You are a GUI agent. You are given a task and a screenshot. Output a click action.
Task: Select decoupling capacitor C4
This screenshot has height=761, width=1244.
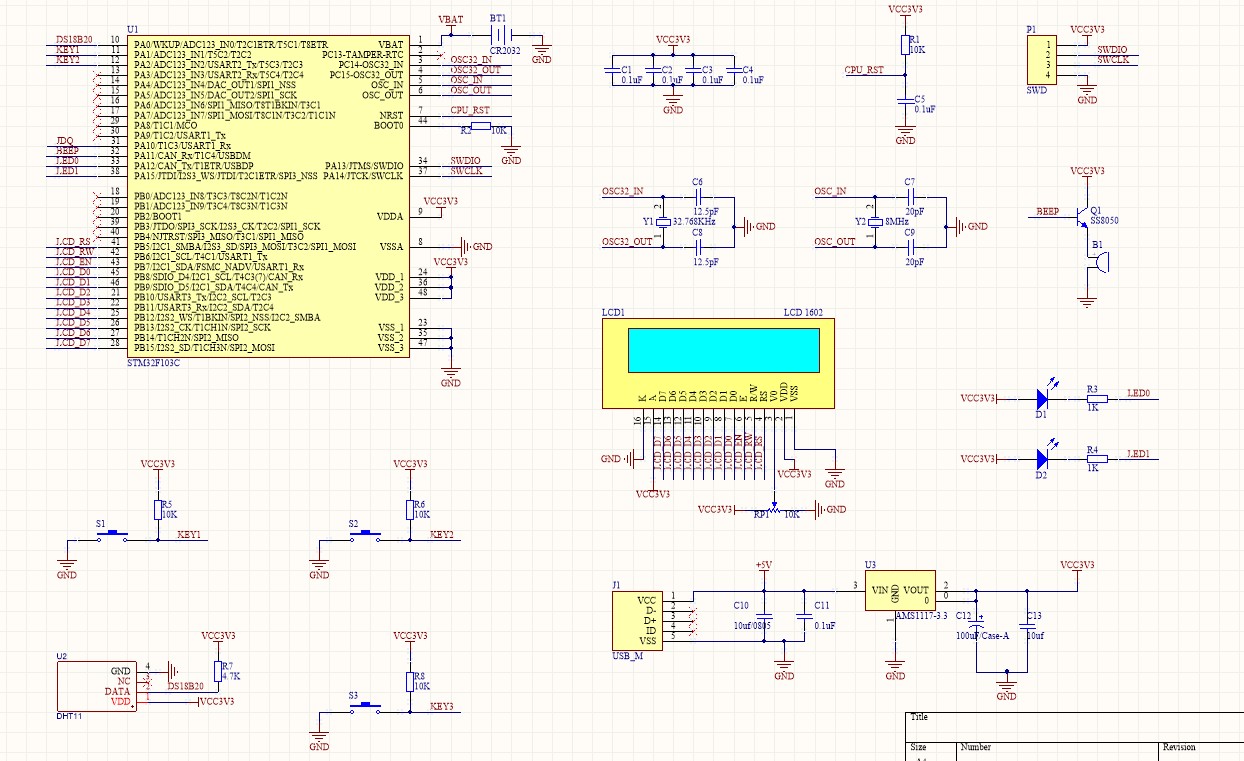(734, 71)
